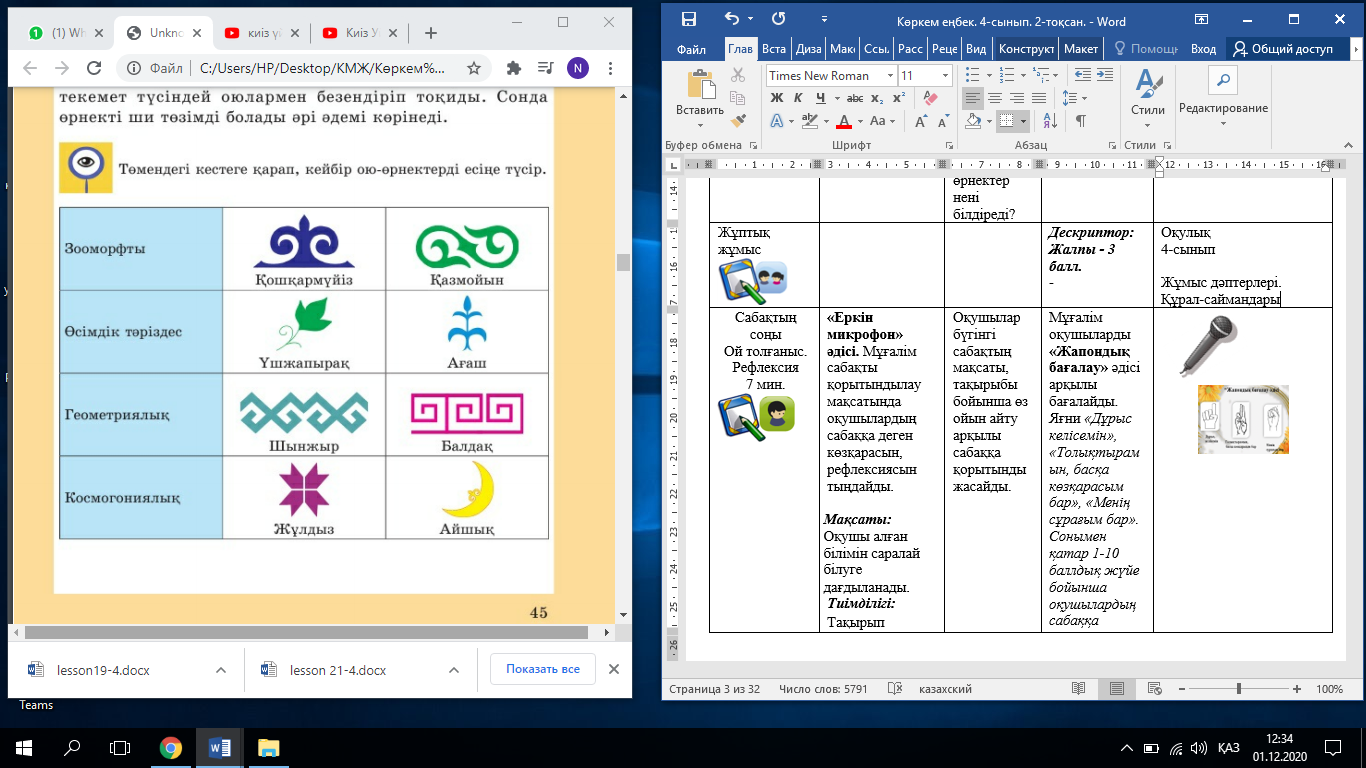Click the Clear Formatting eraser icon

[931, 98]
